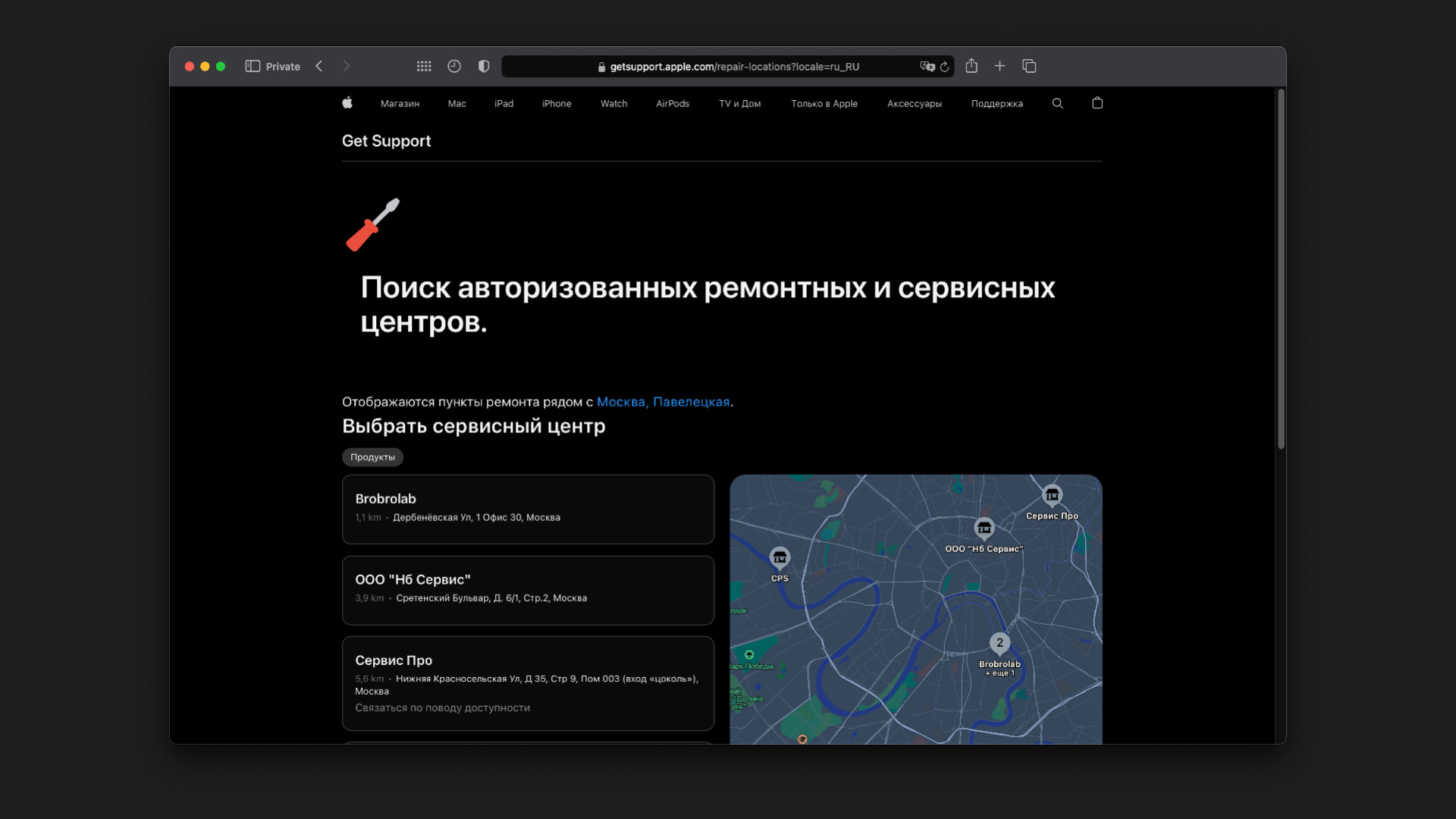Open the iPhone menu item

[557, 103]
